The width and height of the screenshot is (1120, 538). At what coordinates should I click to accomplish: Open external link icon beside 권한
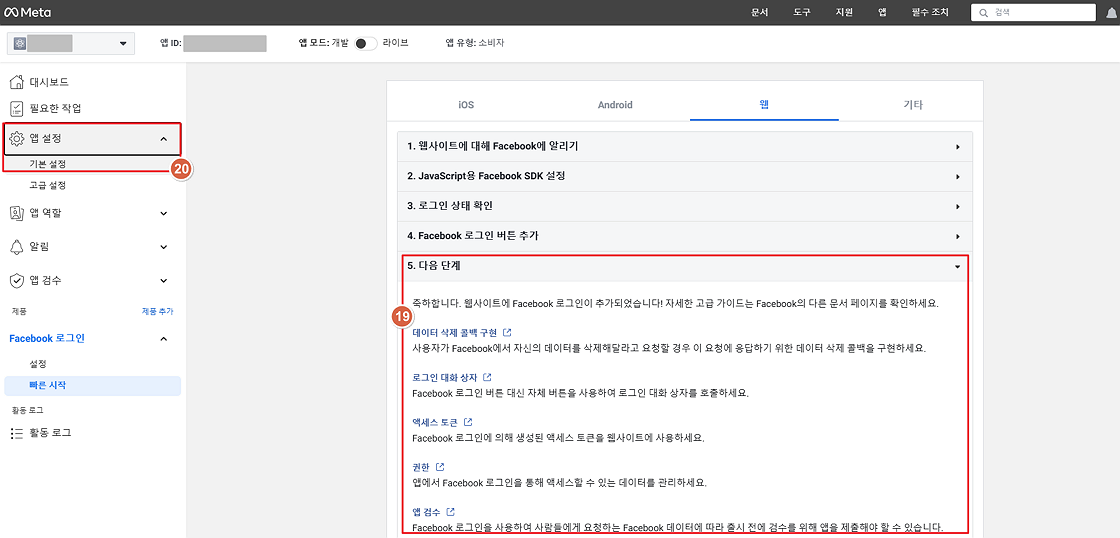pyautogui.click(x=440, y=467)
